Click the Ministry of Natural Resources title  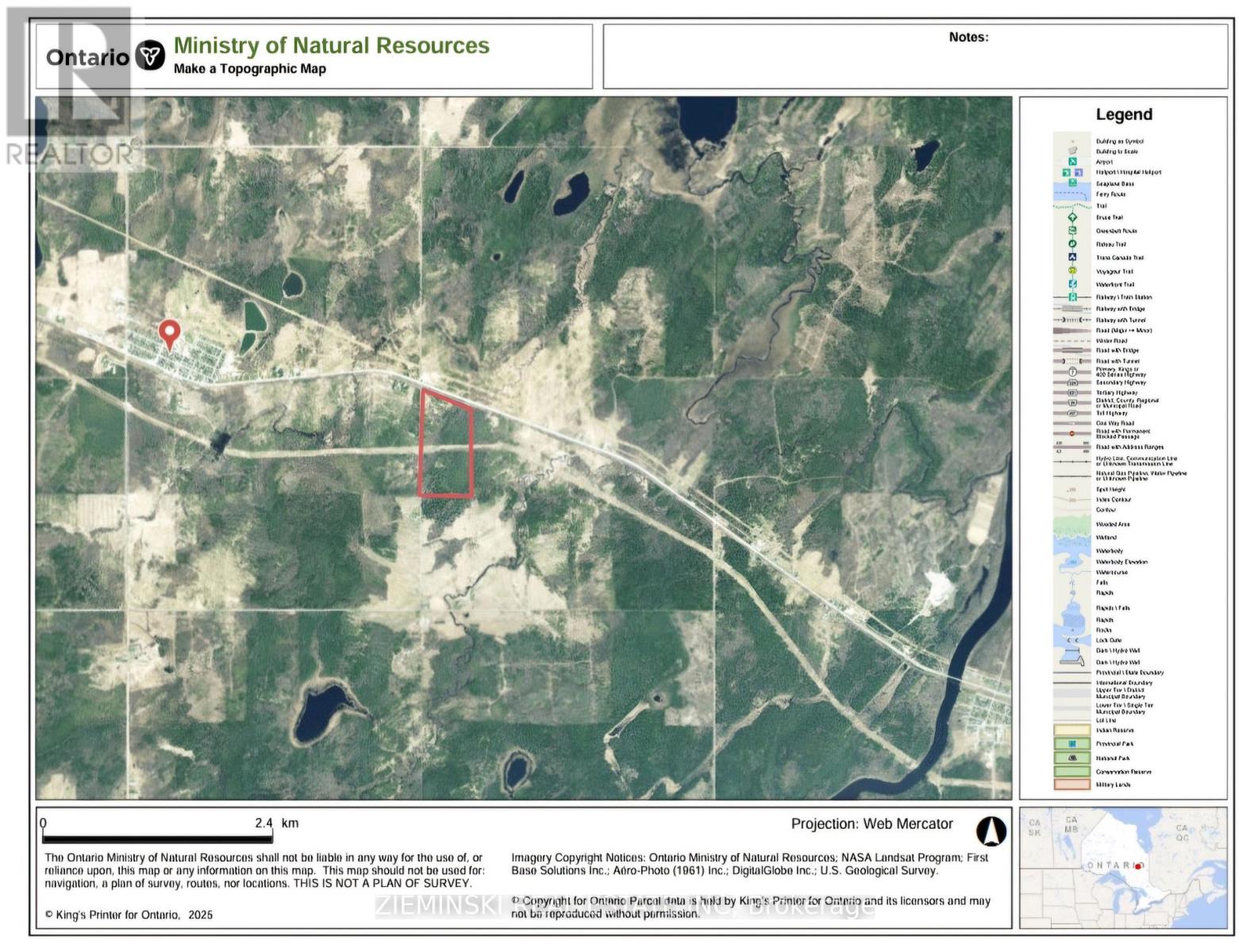pyautogui.click(x=331, y=46)
